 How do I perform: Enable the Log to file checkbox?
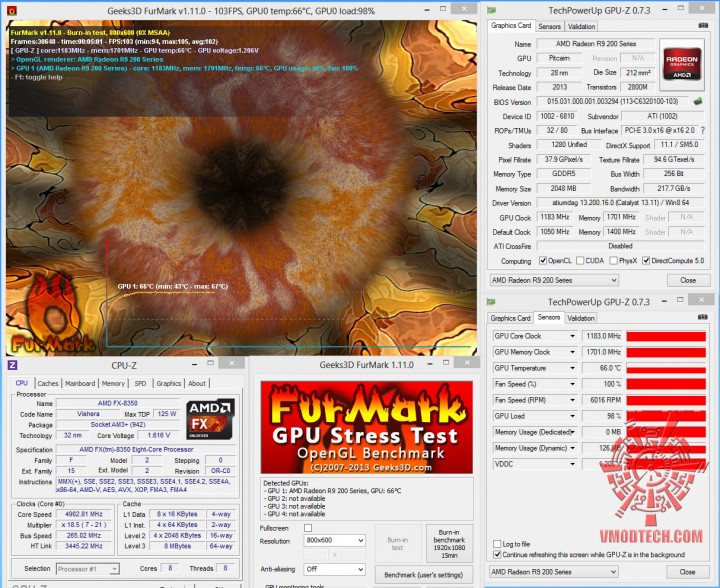(x=497, y=544)
